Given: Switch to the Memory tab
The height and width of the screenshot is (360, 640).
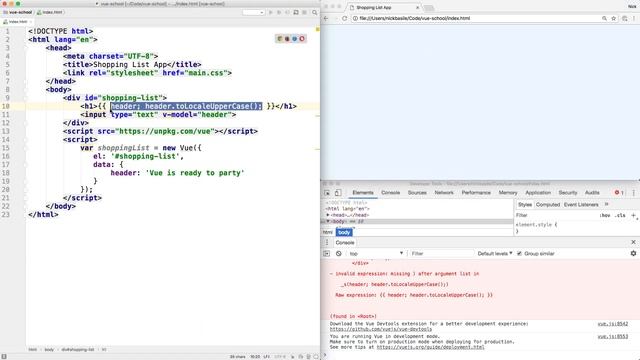Looking at the screenshot, I should [508, 193].
